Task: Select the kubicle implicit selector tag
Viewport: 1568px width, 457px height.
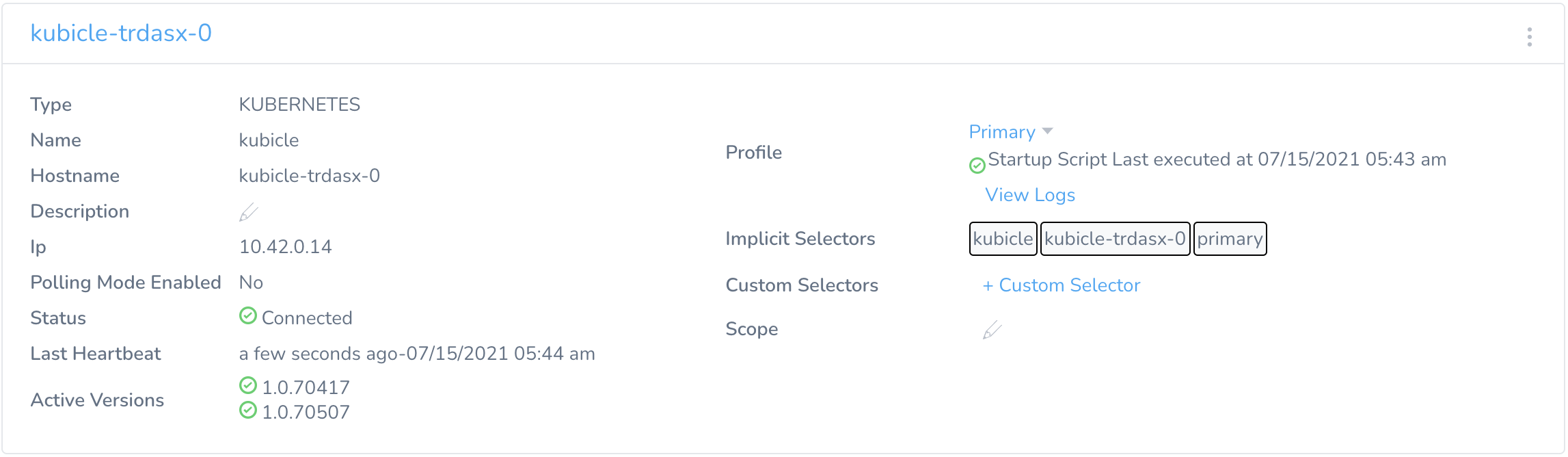Action: pyautogui.click(x=1003, y=239)
